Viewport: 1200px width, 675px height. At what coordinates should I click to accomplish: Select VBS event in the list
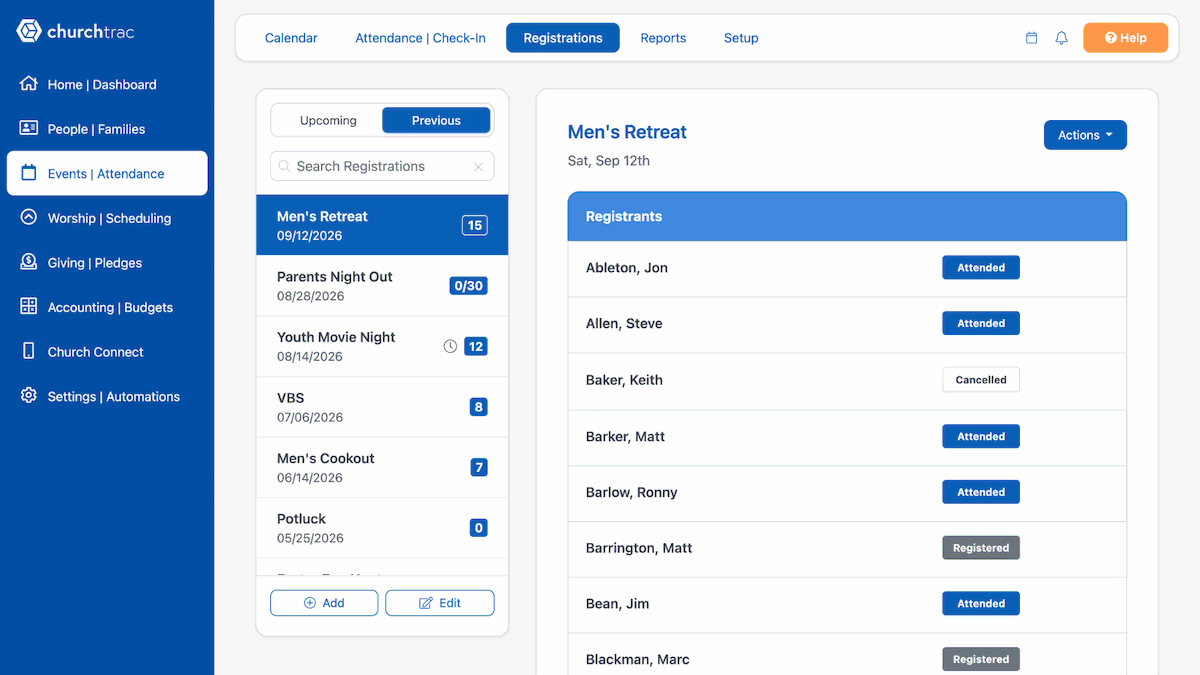(x=382, y=407)
